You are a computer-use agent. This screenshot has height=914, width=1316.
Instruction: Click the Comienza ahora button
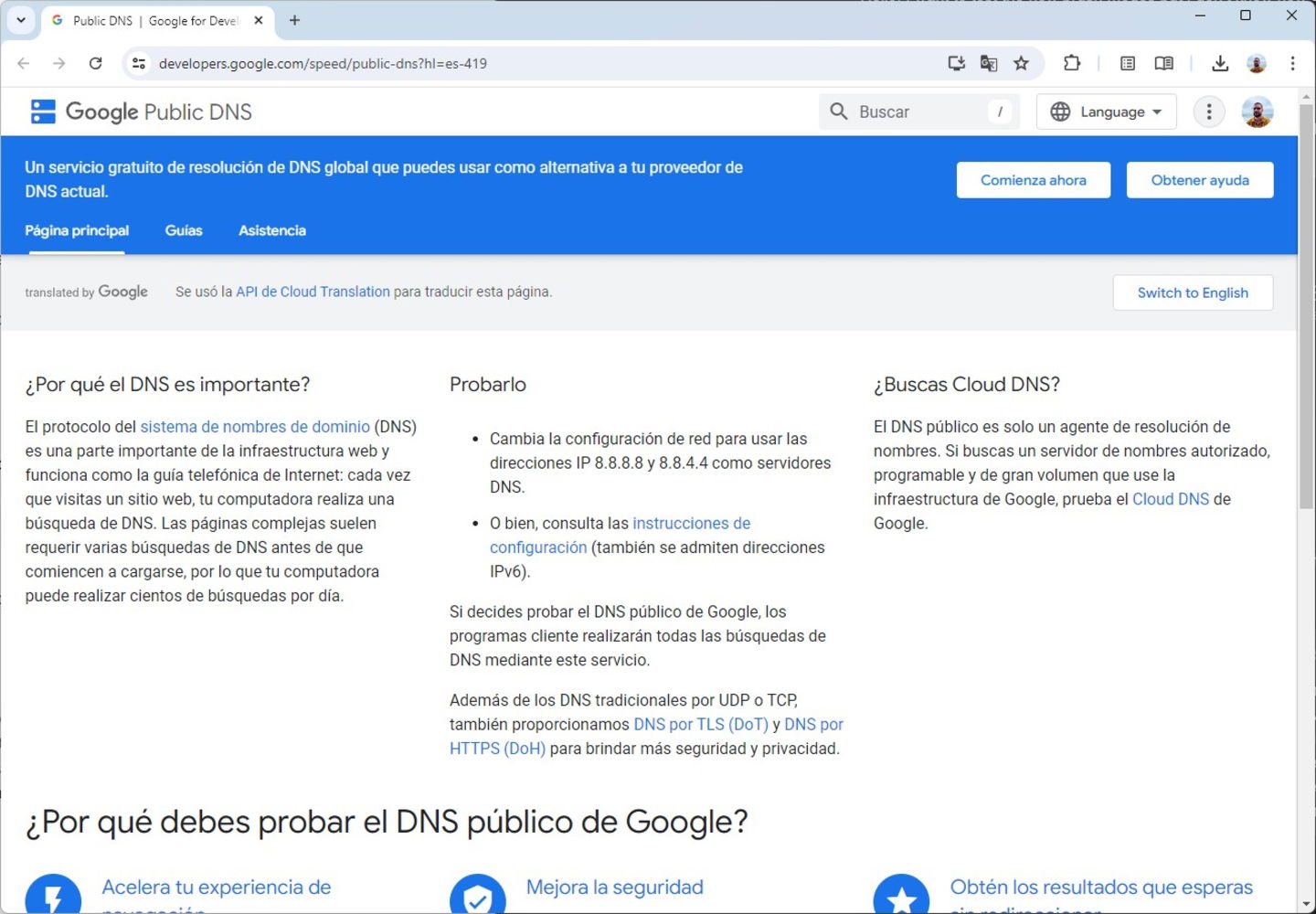[1034, 180]
